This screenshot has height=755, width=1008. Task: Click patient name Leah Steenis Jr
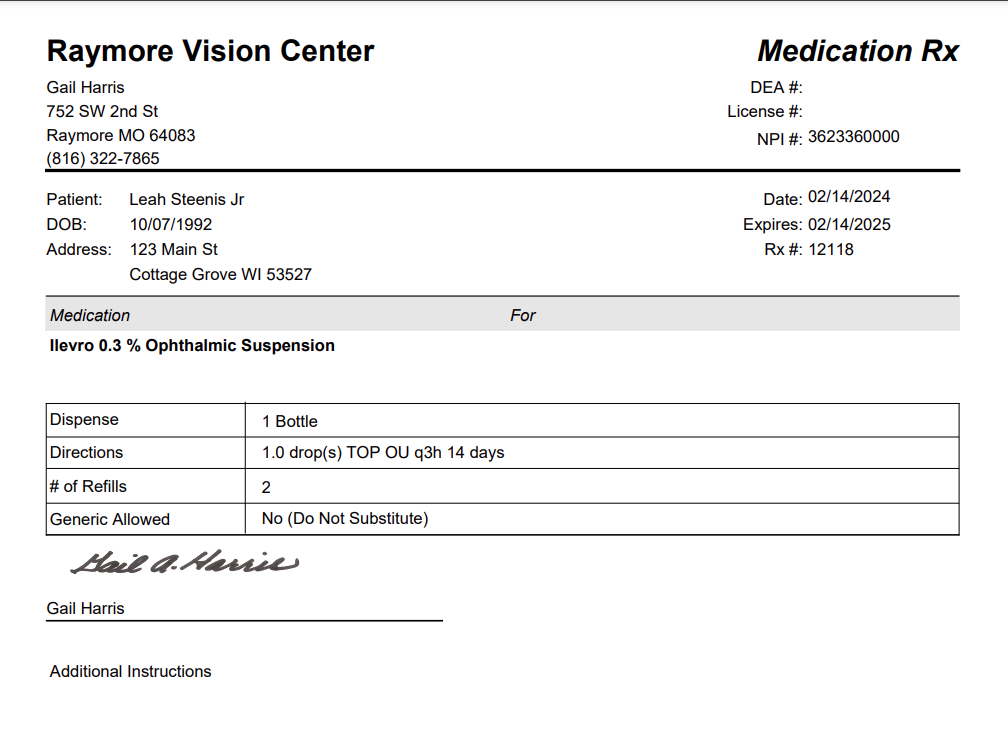tap(187, 200)
